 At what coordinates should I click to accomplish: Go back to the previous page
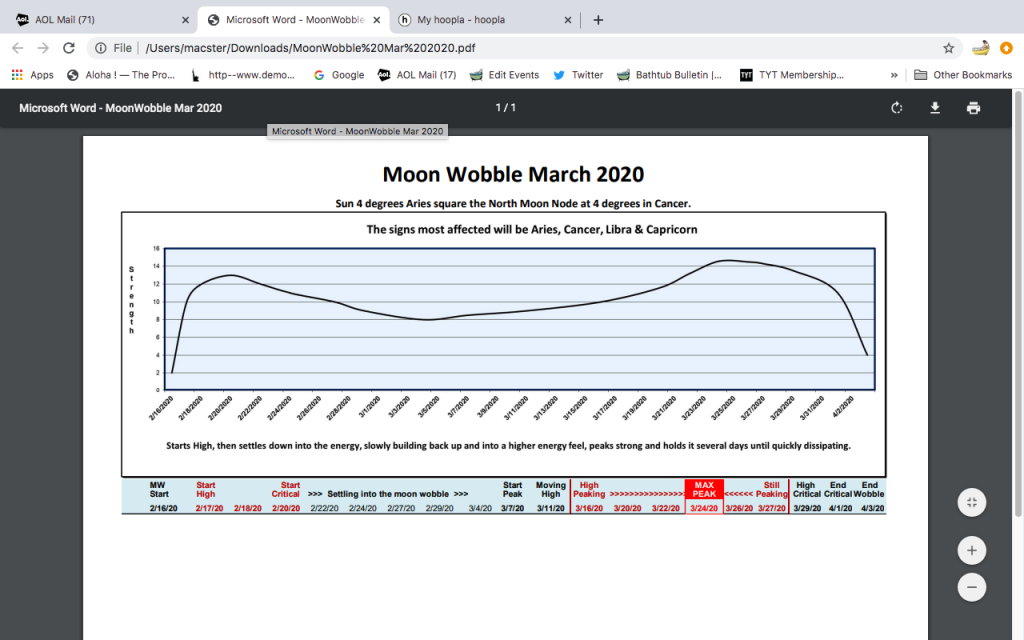pyautogui.click(x=18, y=48)
